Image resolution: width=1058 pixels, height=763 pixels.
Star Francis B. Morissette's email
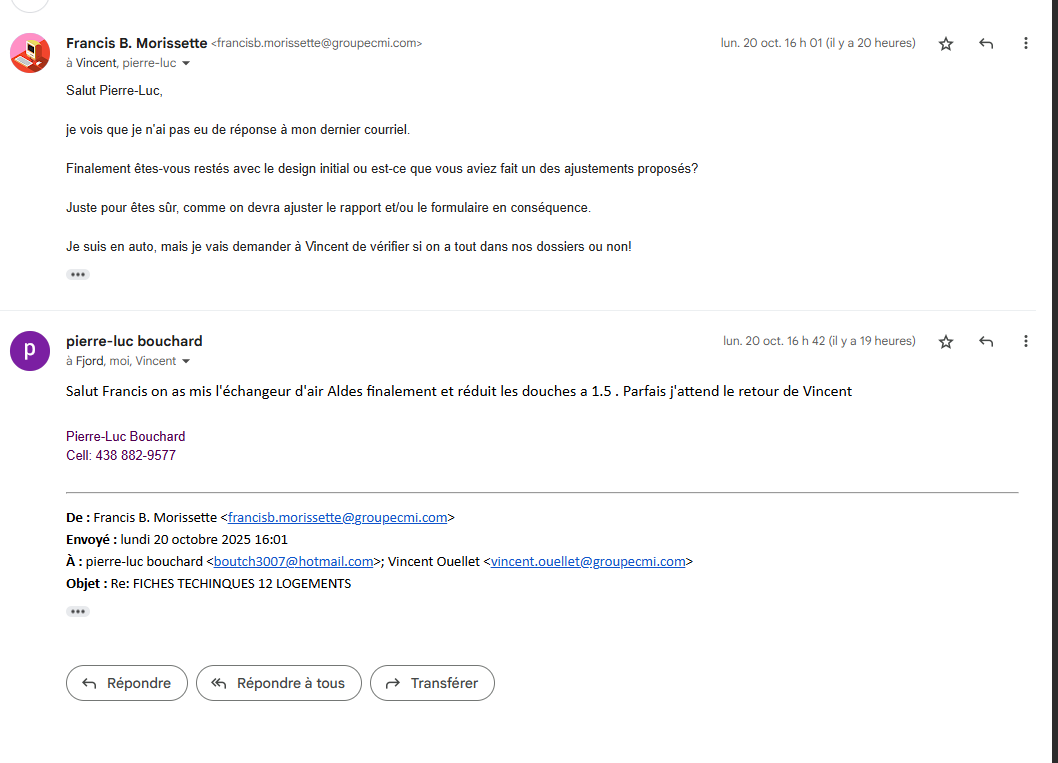(946, 44)
